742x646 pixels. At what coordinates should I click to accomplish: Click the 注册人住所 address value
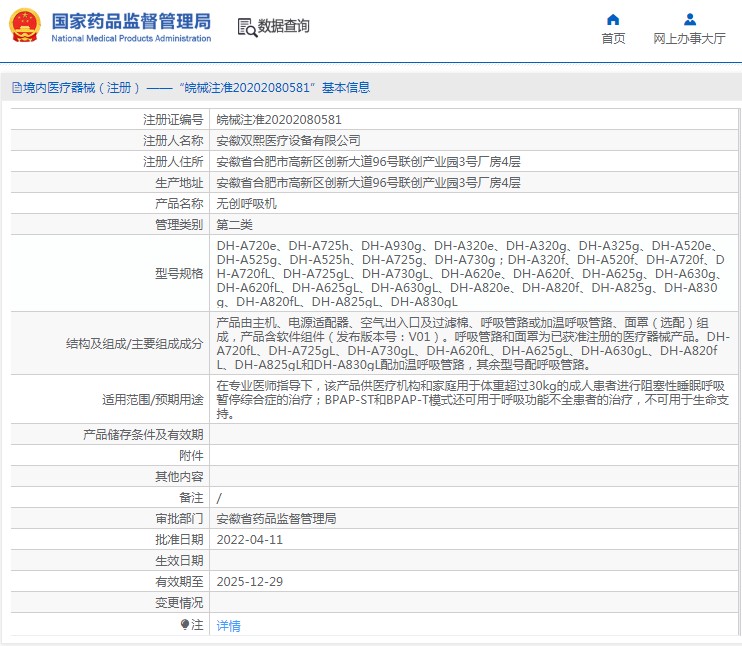[368, 162]
